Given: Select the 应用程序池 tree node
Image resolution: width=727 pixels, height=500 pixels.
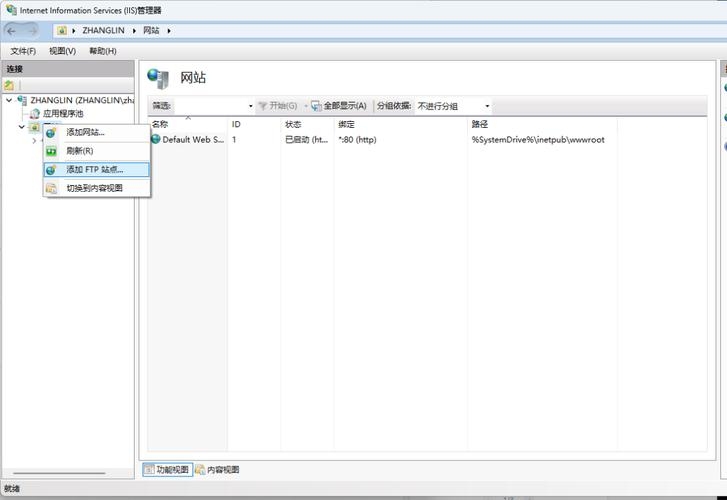Looking at the screenshot, I should click(62, 114).
